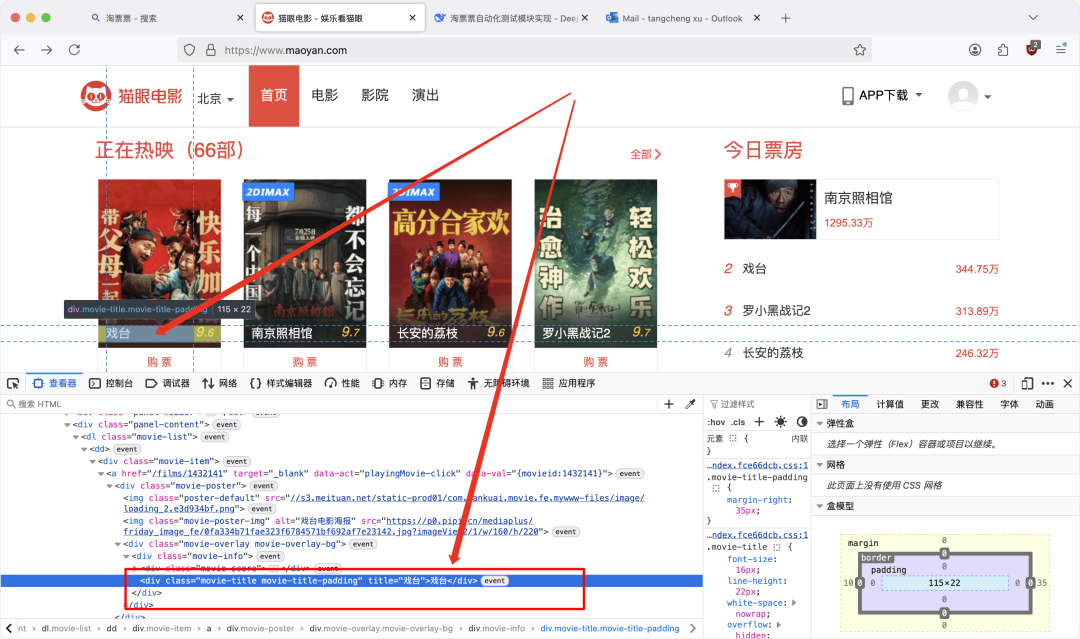
Task: Select the element picker tool in DevTools
Action: pos(13,383)
